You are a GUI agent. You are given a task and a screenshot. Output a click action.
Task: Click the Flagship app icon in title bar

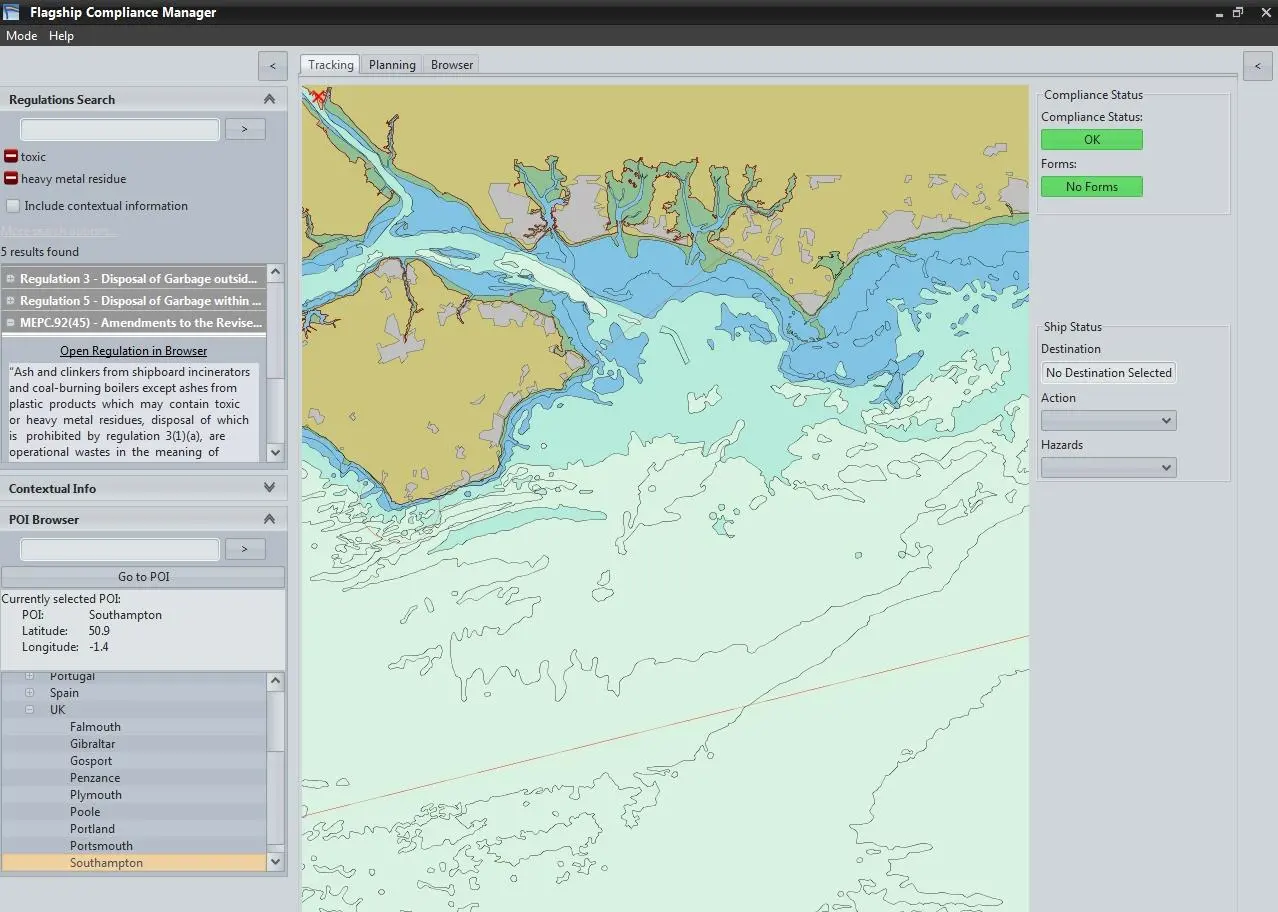click(x=11, y=12)
